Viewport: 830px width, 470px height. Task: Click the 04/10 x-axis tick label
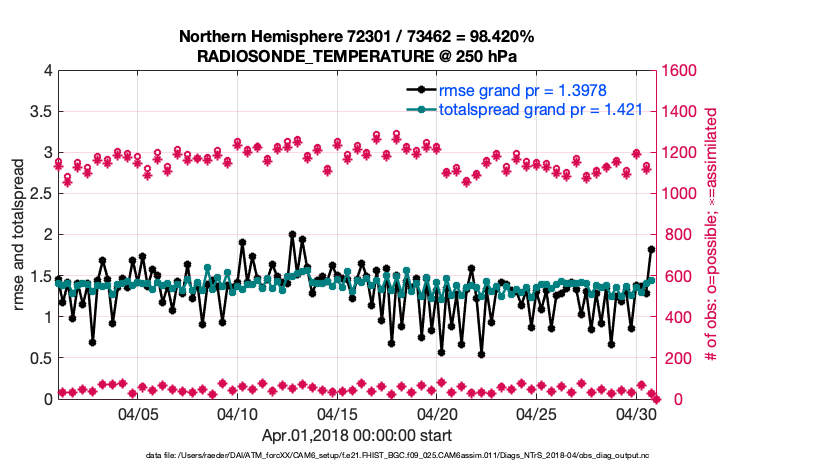238,414
